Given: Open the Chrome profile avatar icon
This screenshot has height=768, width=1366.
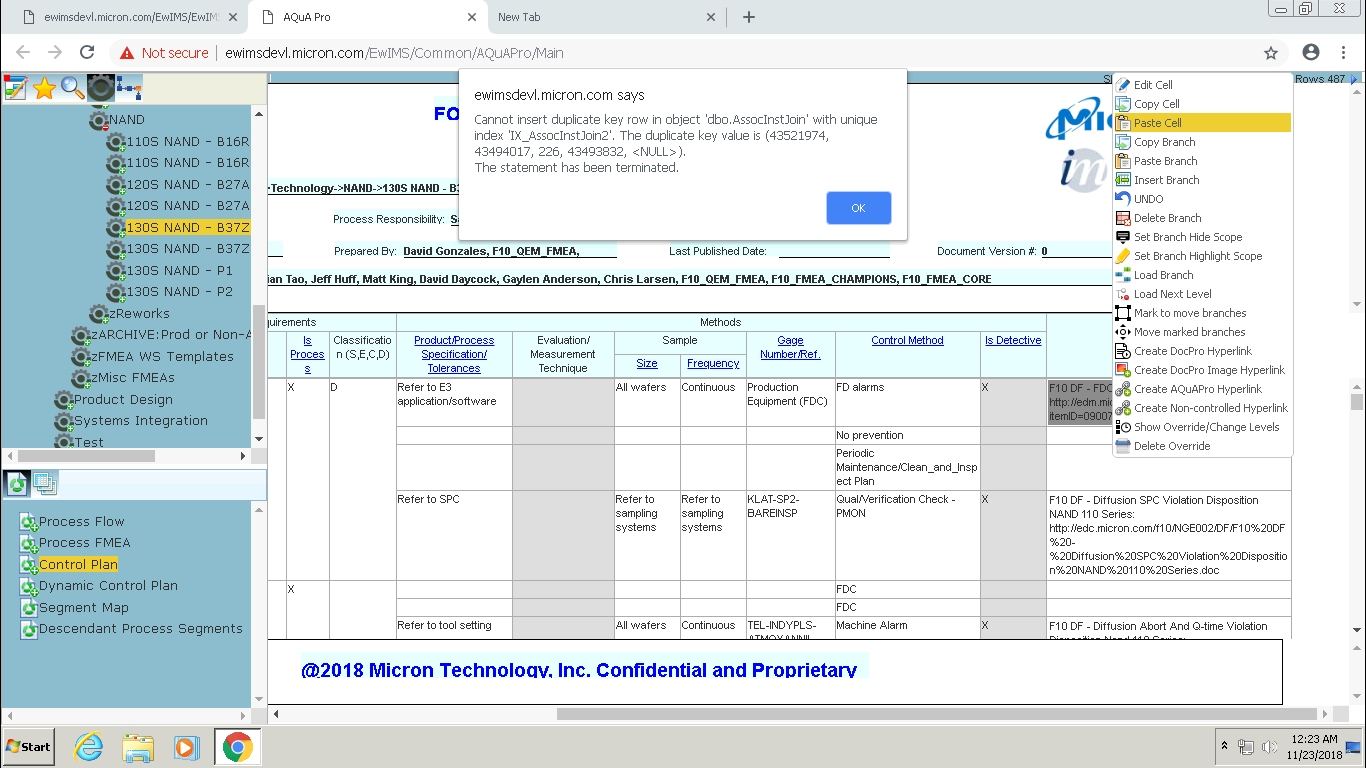Looking at the screenshot, I should (1311, 53).
